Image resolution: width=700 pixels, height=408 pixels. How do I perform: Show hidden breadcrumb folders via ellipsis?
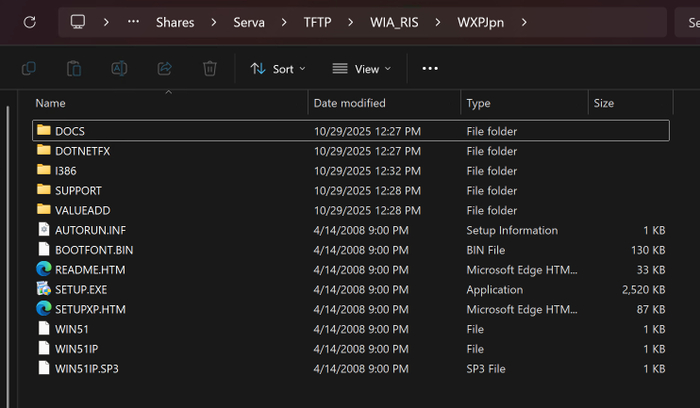pos(134,21)
